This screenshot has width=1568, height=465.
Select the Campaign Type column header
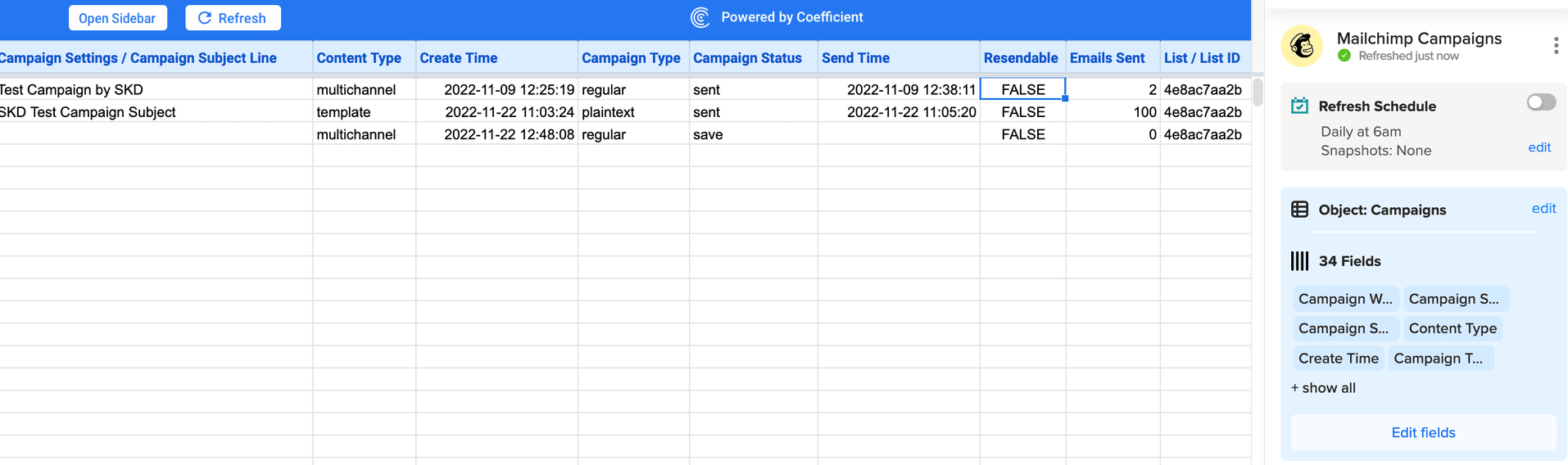[633, 58]
